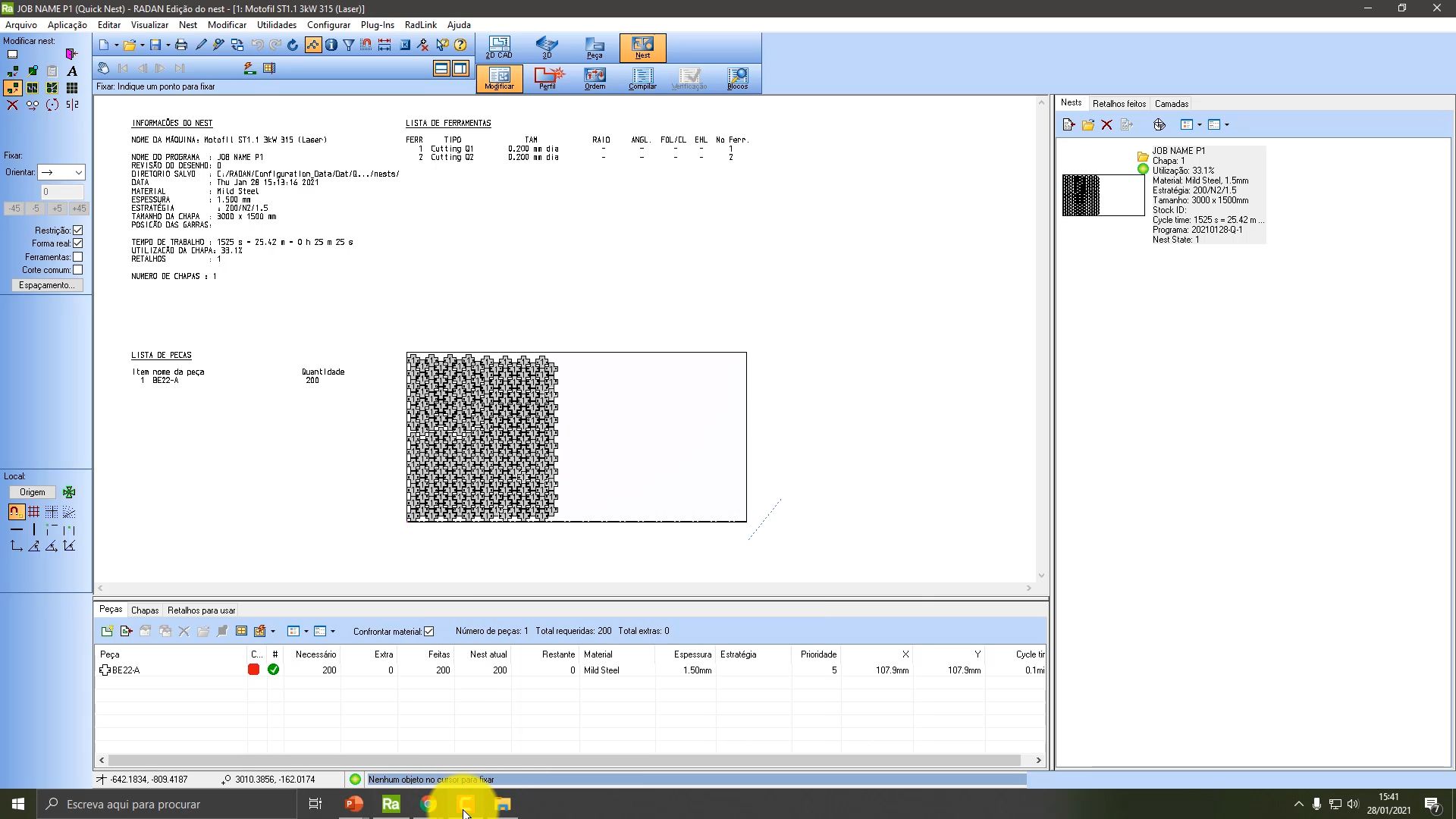
Task: Click the +45 rotation button
Action: coord(79,208)
